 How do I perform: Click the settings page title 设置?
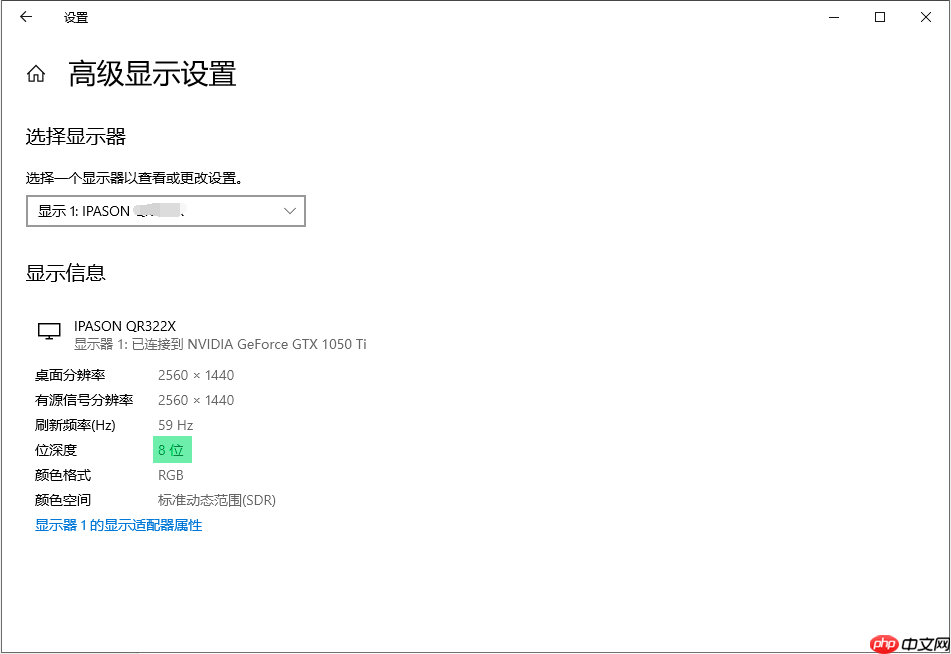[76, 17]
